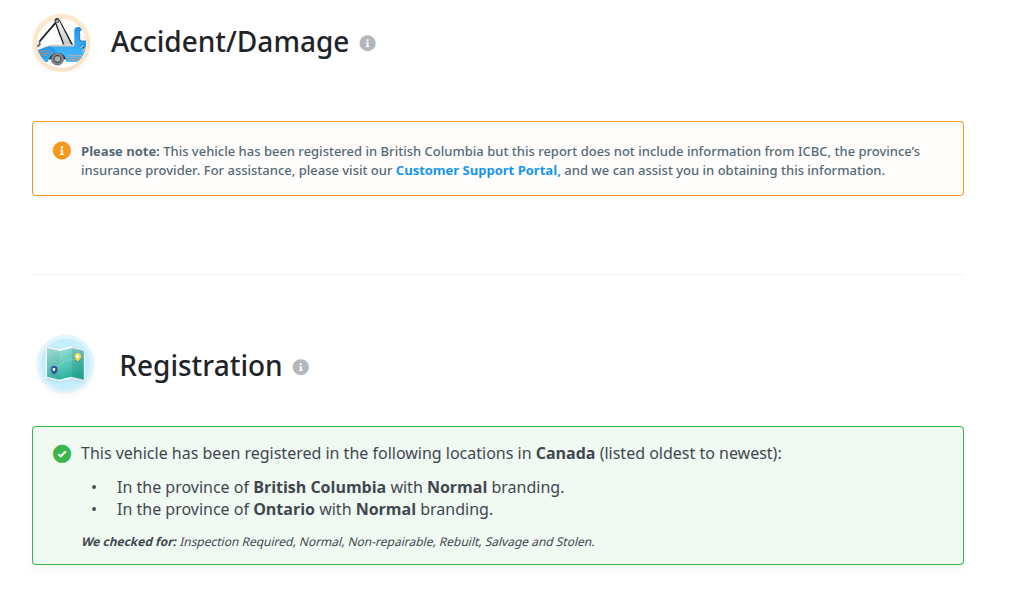
Task: Click "British Columbia" in the registration list
Action: coord(319,488)
